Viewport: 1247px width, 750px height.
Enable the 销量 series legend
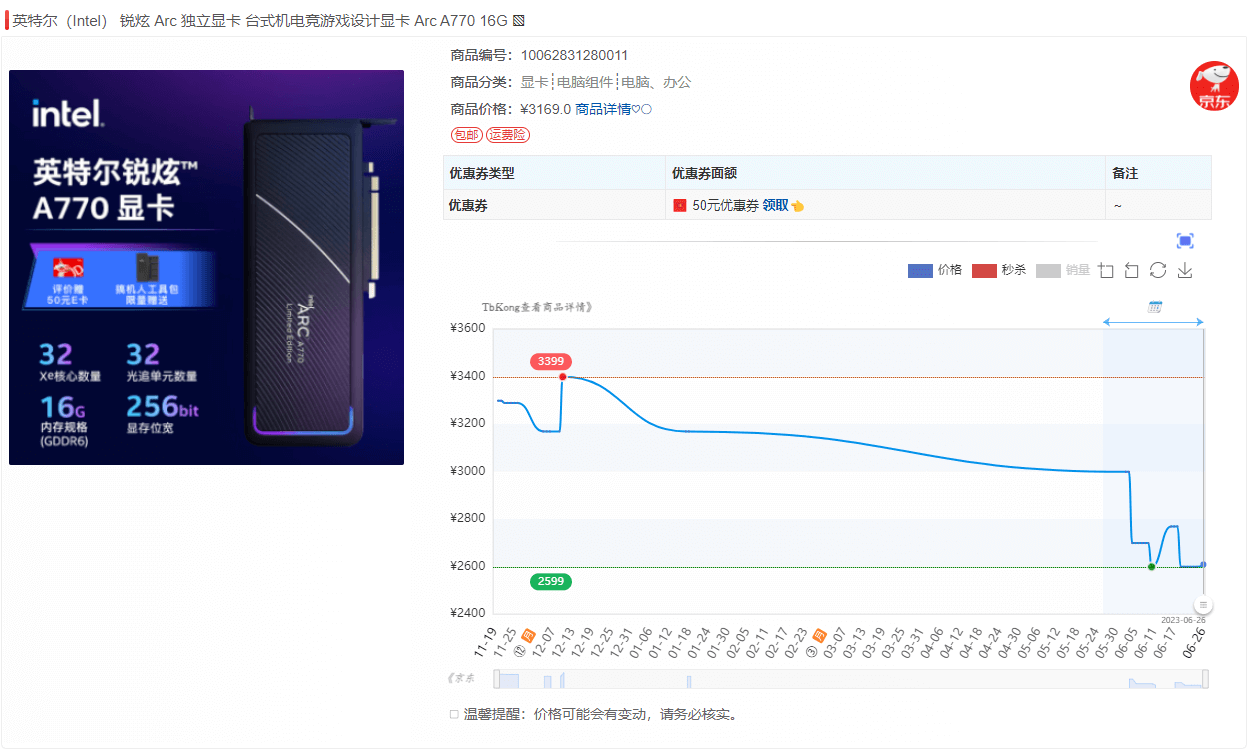[1063, 271]
